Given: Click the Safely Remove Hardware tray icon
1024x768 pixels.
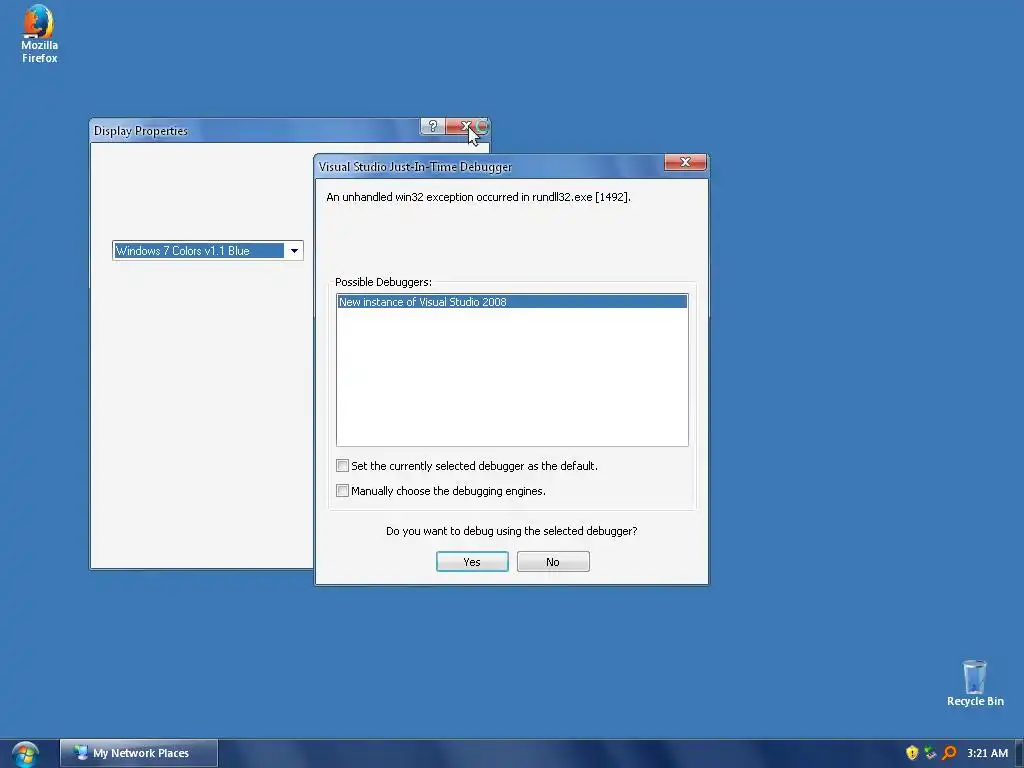Looking at the screenshot, I should coord(930,753).
